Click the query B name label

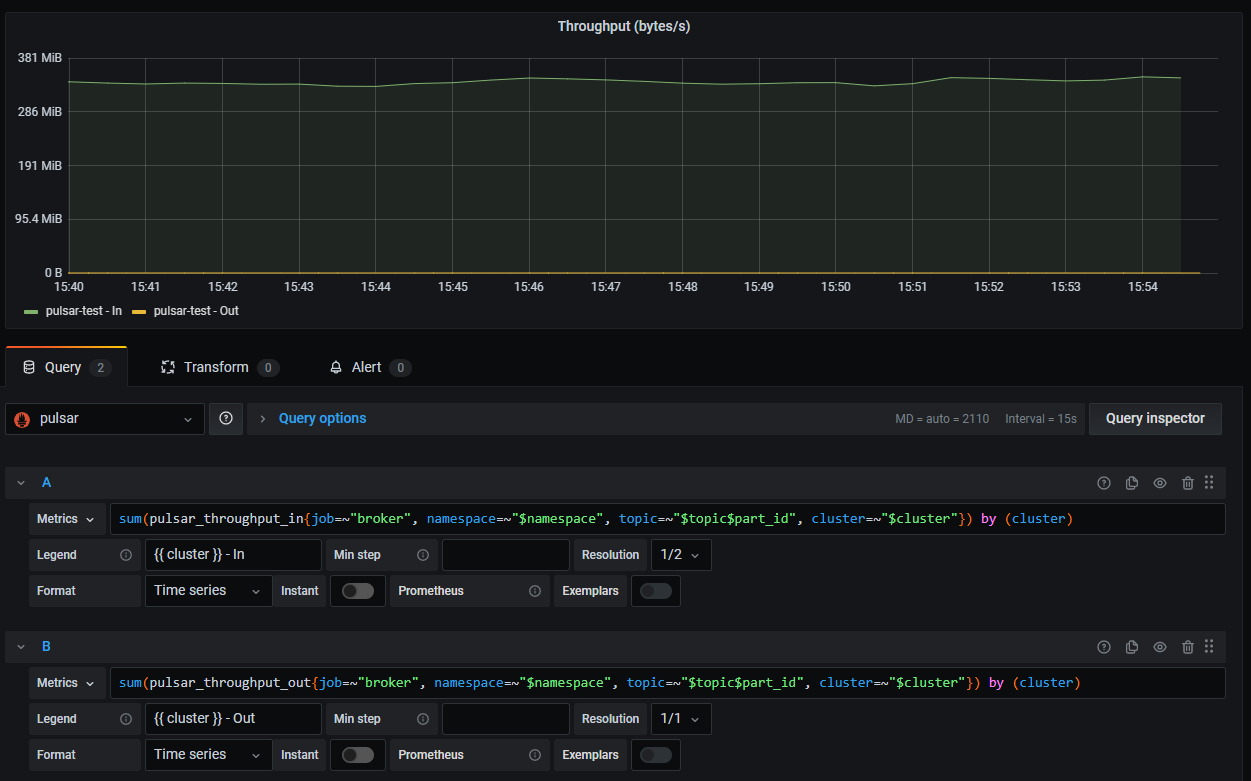pyautogui.click(x=46, y=647)
